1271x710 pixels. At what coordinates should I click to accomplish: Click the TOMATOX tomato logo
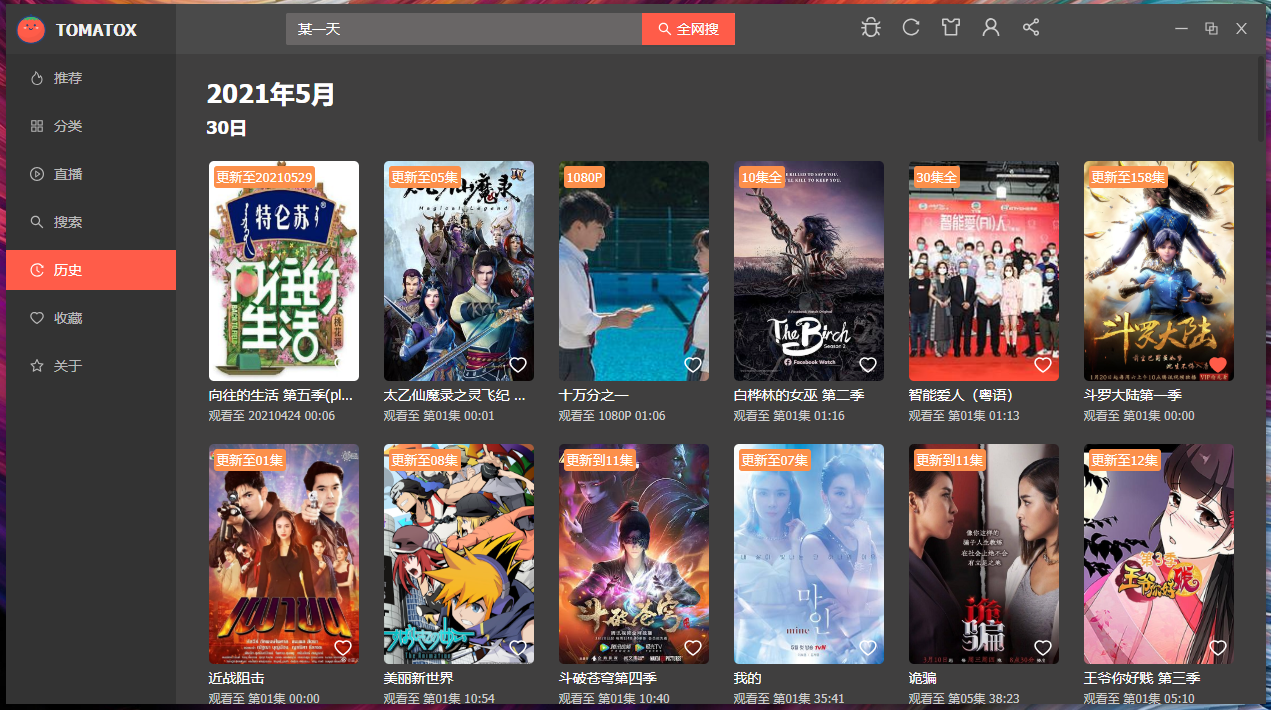[31, 30]
